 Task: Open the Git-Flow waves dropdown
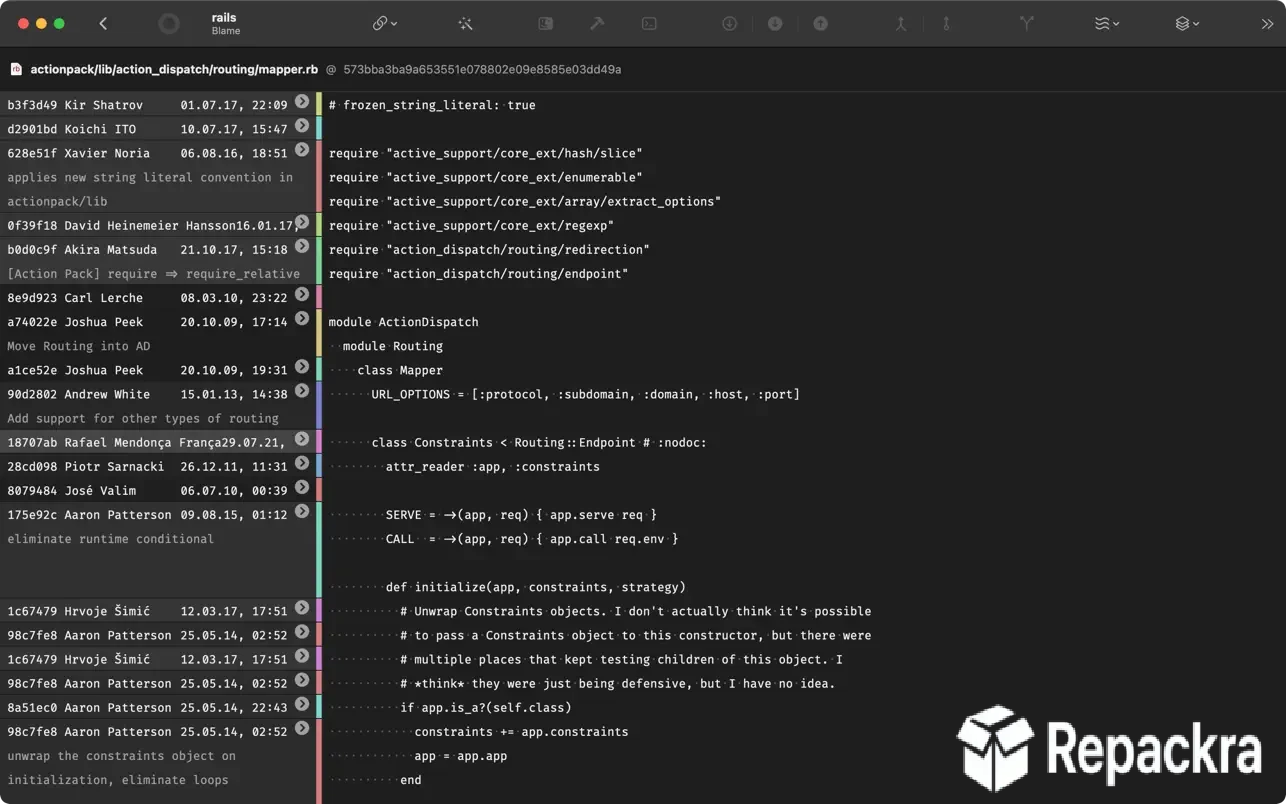click(x=1107, y=23)
